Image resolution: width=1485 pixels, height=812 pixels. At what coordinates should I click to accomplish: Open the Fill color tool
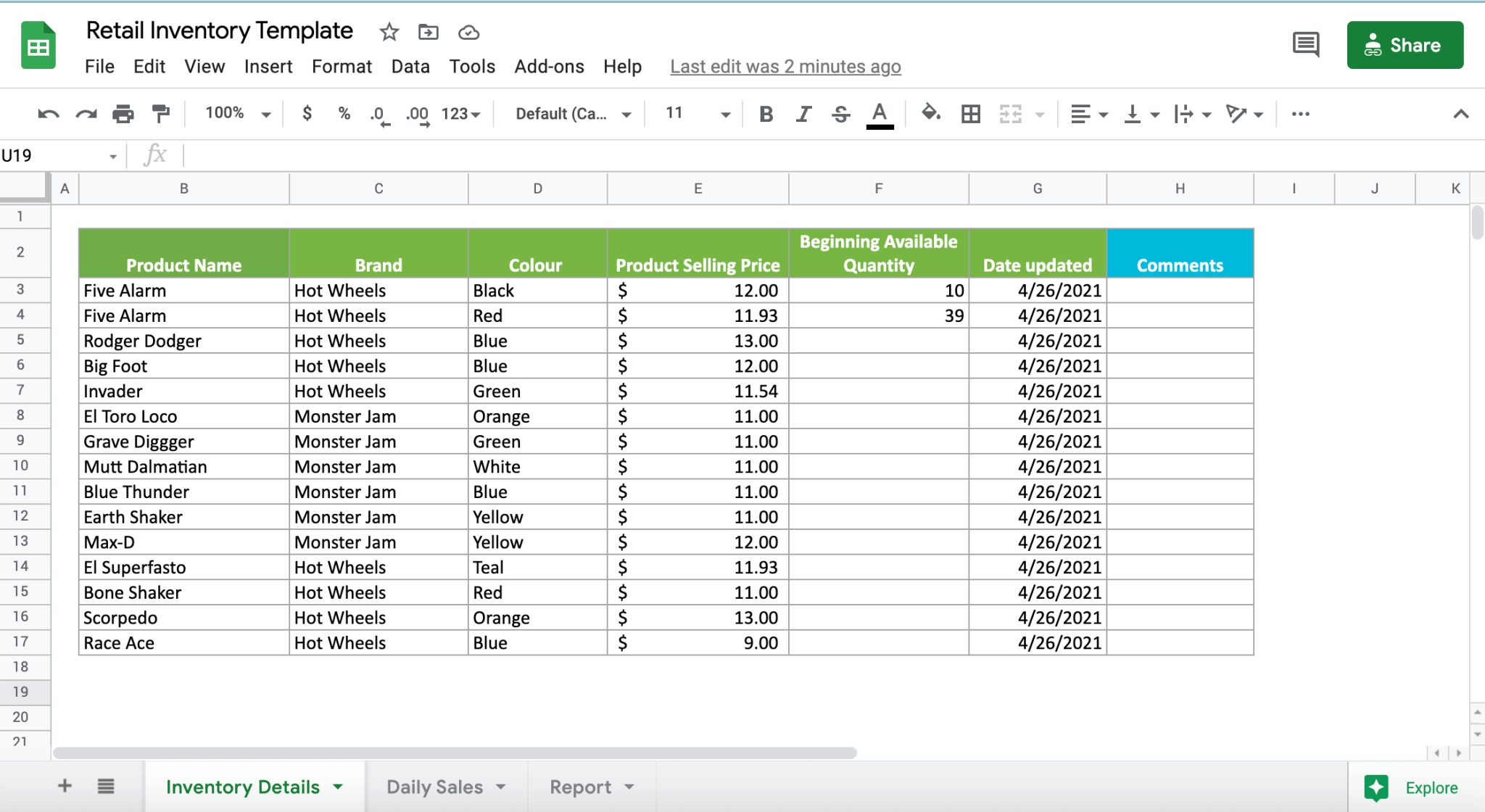[x=932, y=113]
